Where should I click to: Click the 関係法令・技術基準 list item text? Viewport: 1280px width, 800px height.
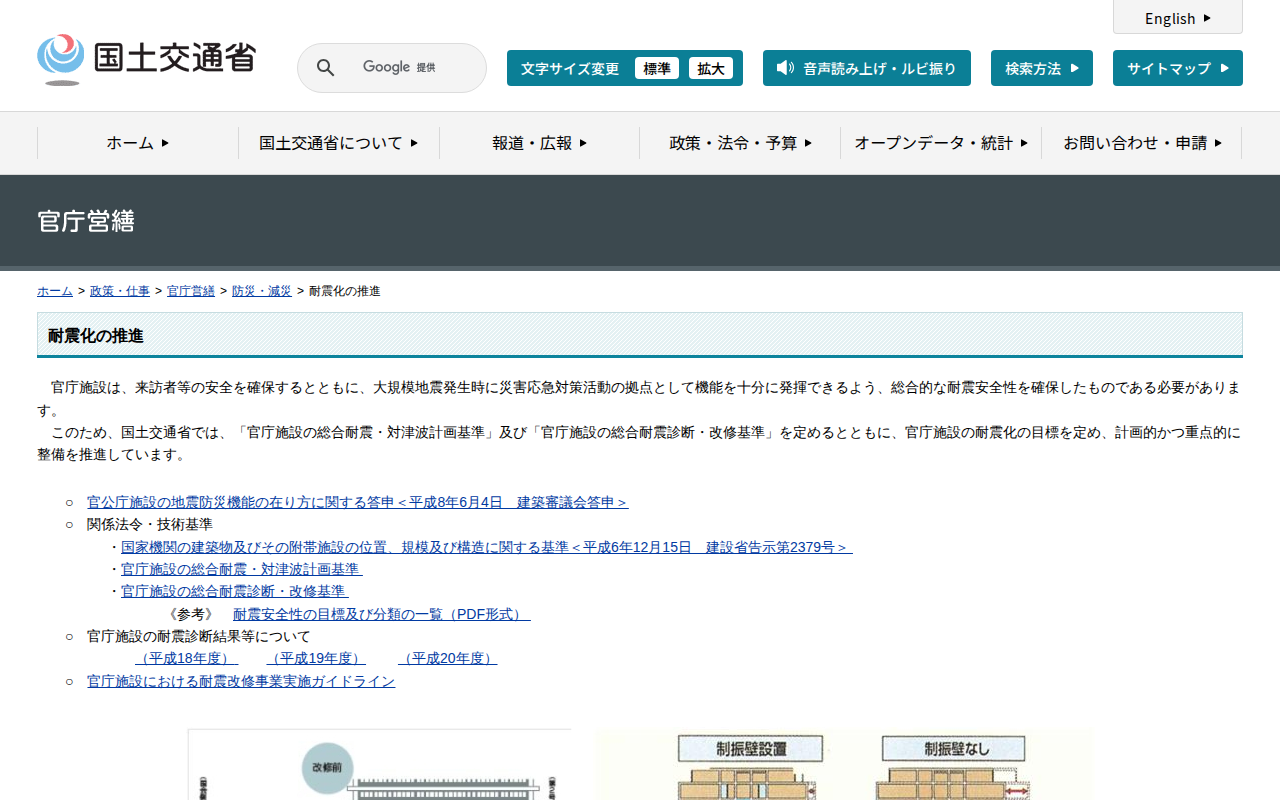point(150,524)
